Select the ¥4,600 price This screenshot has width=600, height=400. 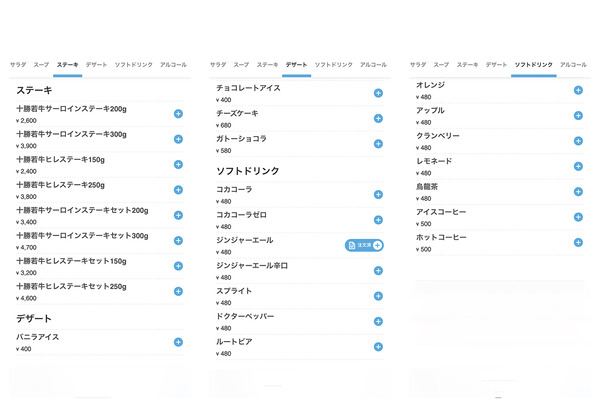26,298
